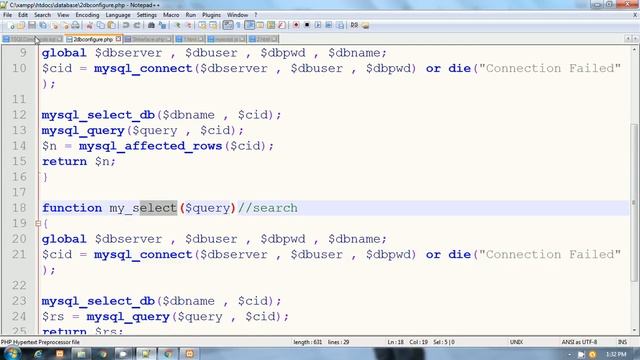Open Internet Explorer from the taskbar
The image size is (640, 360).
point(38,354)
